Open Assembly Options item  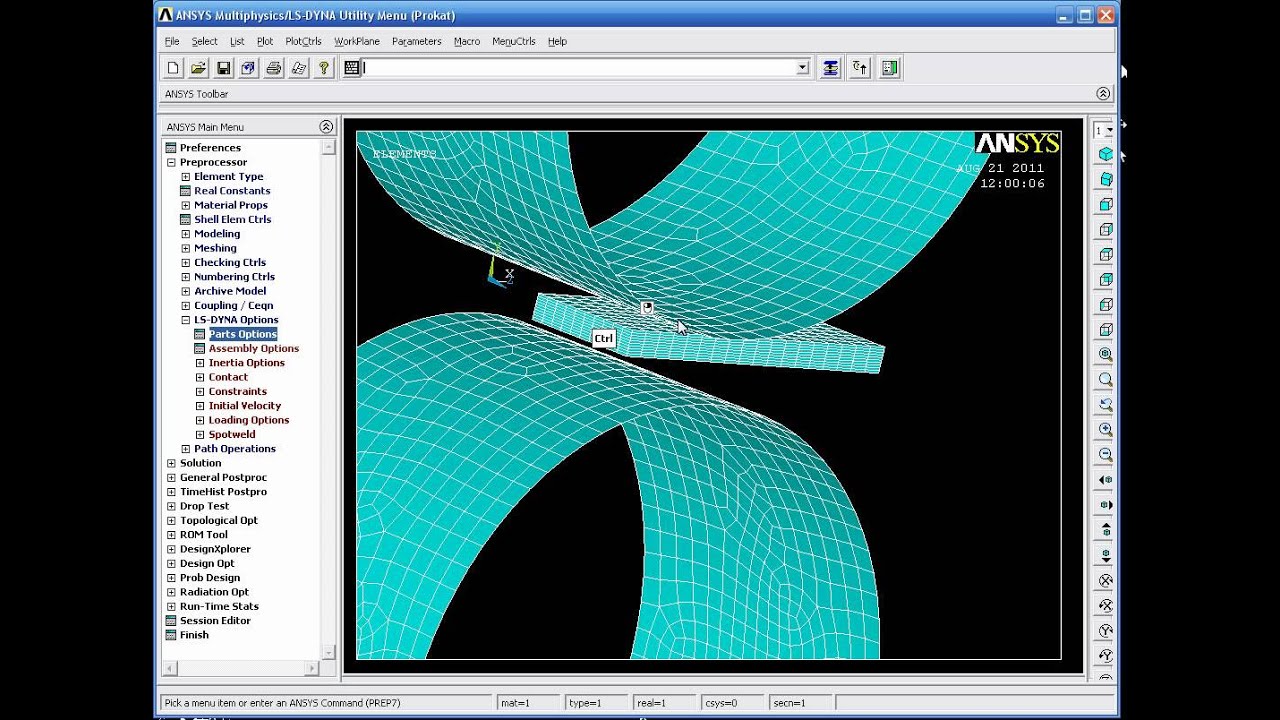[x=254, y=349]
